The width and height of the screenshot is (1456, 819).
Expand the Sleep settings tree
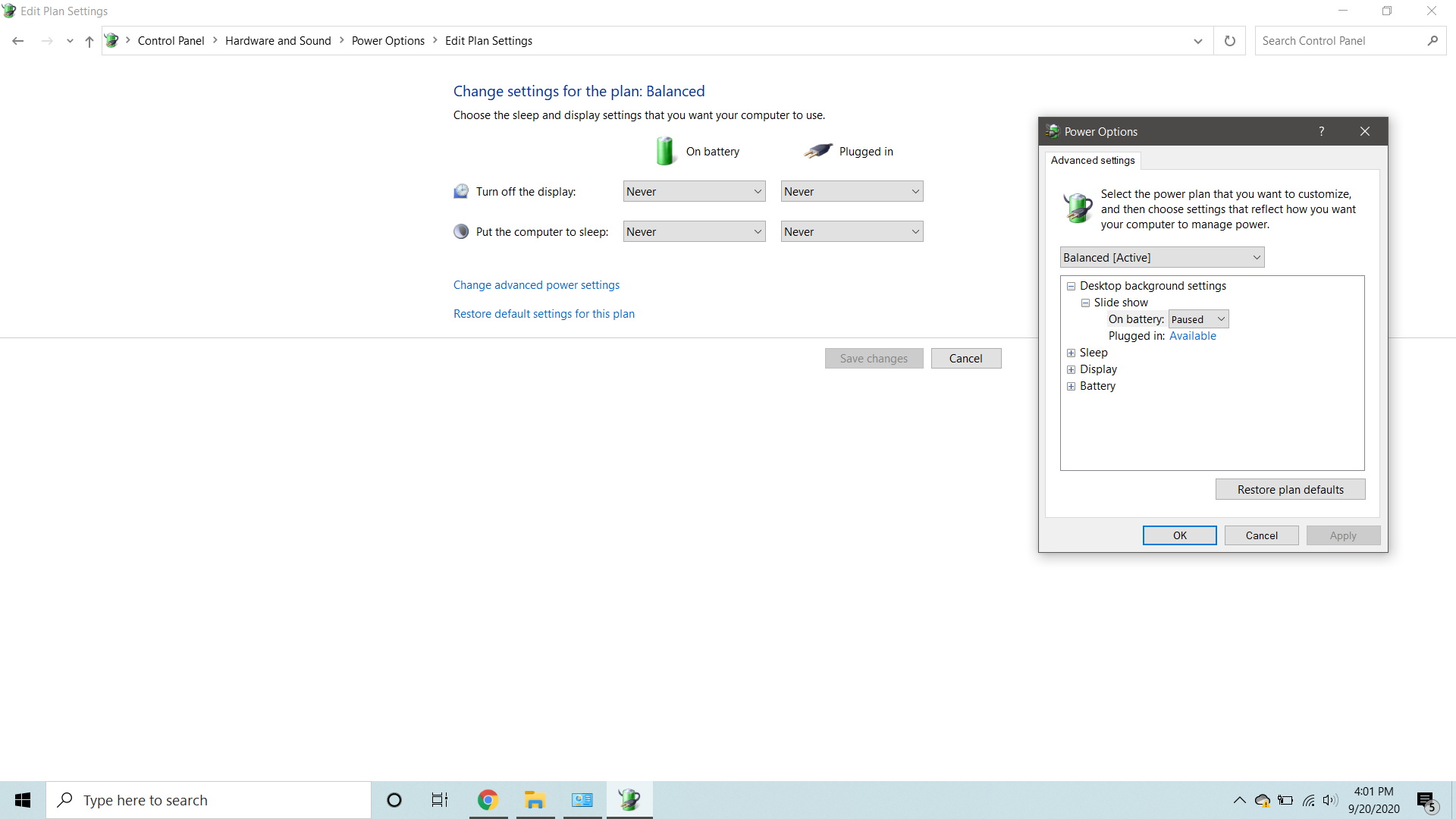pos(1071,353)
